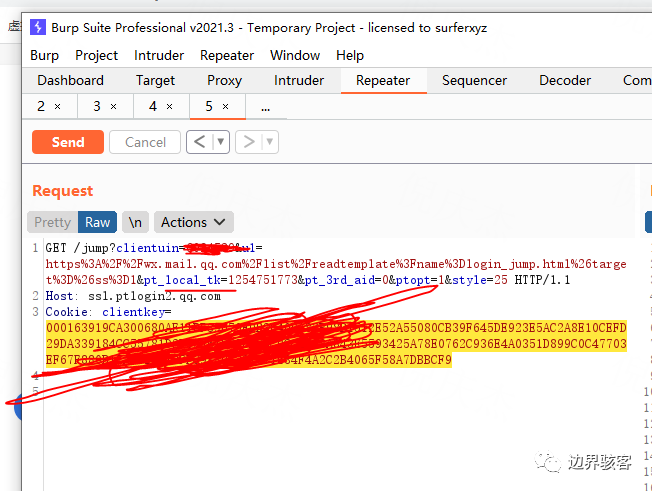Open the Burp menu
Screen dimensions: 652x491
[x=44, y=55]
